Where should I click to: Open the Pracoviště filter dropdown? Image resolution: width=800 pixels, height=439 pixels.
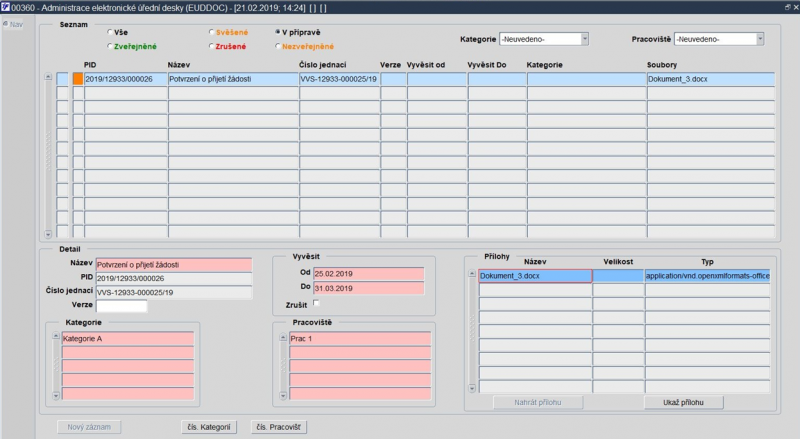(x=760, y=39)
